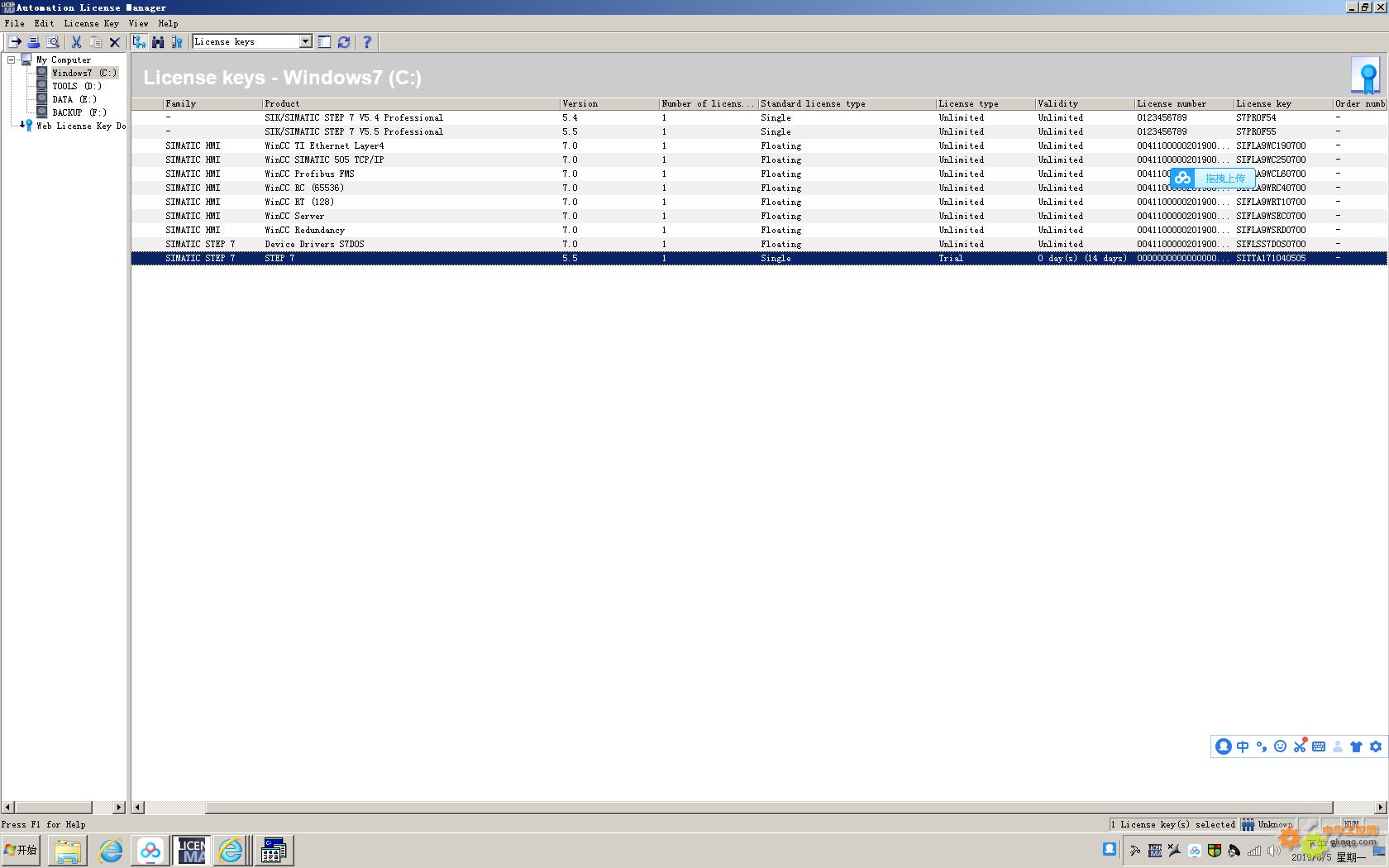
Task: Open the soft keyboard from the IME bar
Action: 1319,746
